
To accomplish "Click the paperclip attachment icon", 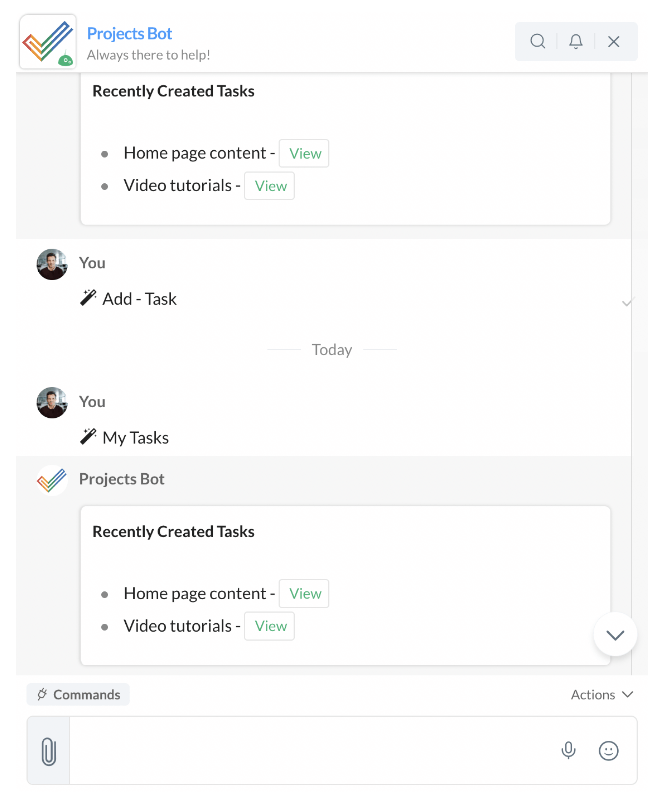I will click(48, 751).
